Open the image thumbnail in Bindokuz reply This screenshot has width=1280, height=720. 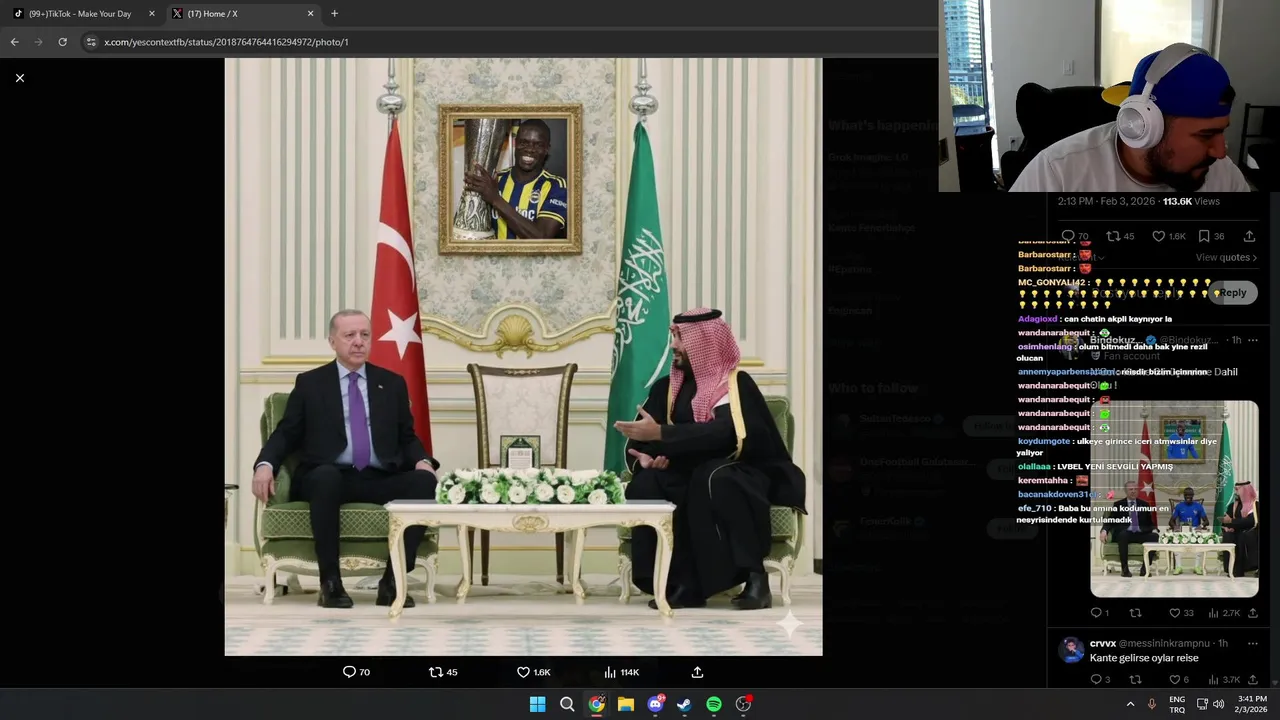click(1174, 499)
